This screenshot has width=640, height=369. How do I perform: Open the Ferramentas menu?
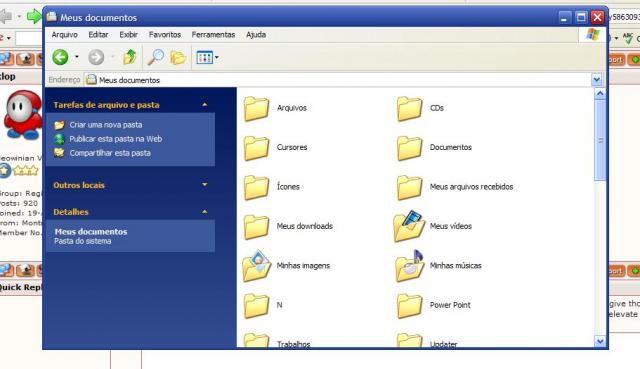(x=213, y=35)
